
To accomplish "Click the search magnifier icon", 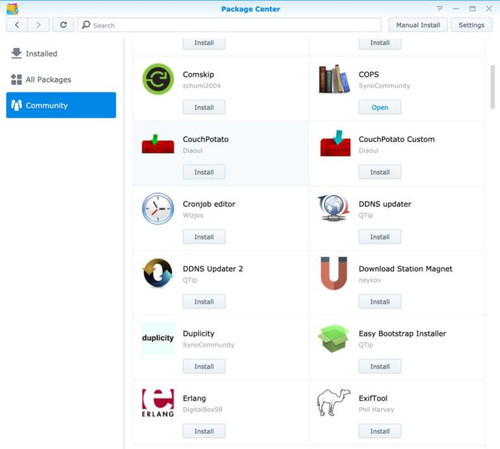I will [x=86, y=25].
